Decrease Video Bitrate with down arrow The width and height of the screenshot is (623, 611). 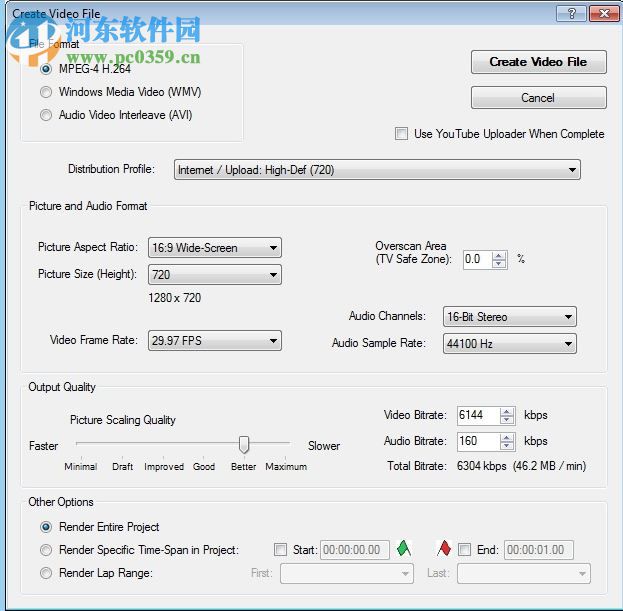click(x=507, y=420)
